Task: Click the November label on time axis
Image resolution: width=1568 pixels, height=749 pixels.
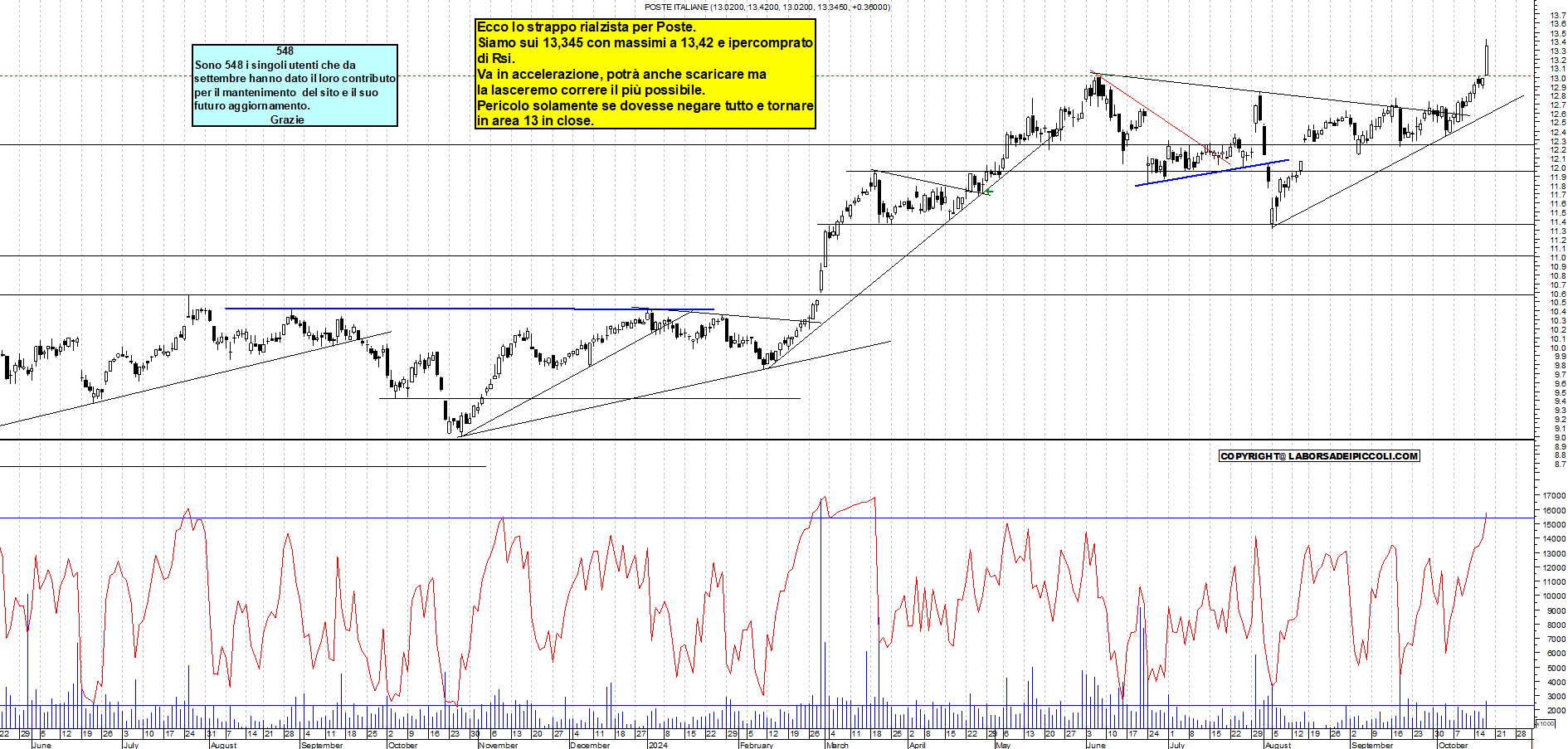Action: tap(499, 745)
